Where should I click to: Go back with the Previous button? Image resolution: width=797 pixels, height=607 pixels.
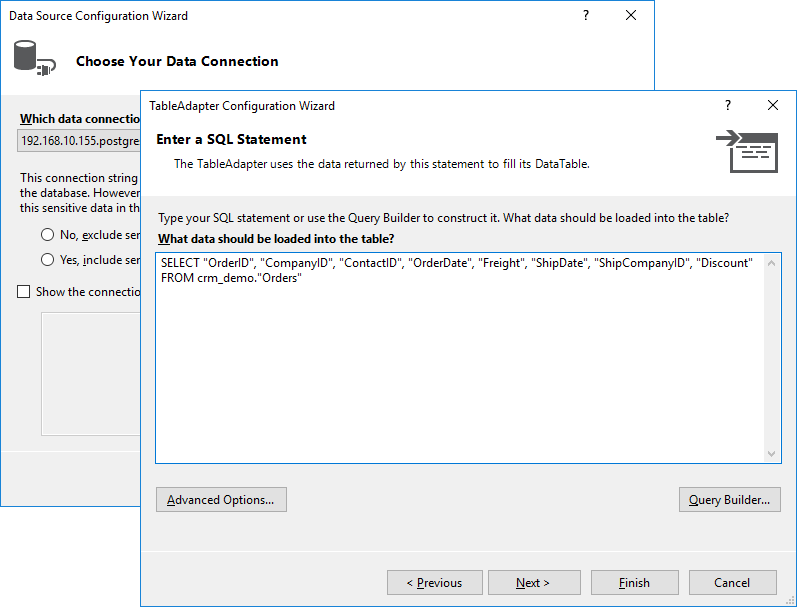coord(434,582)
